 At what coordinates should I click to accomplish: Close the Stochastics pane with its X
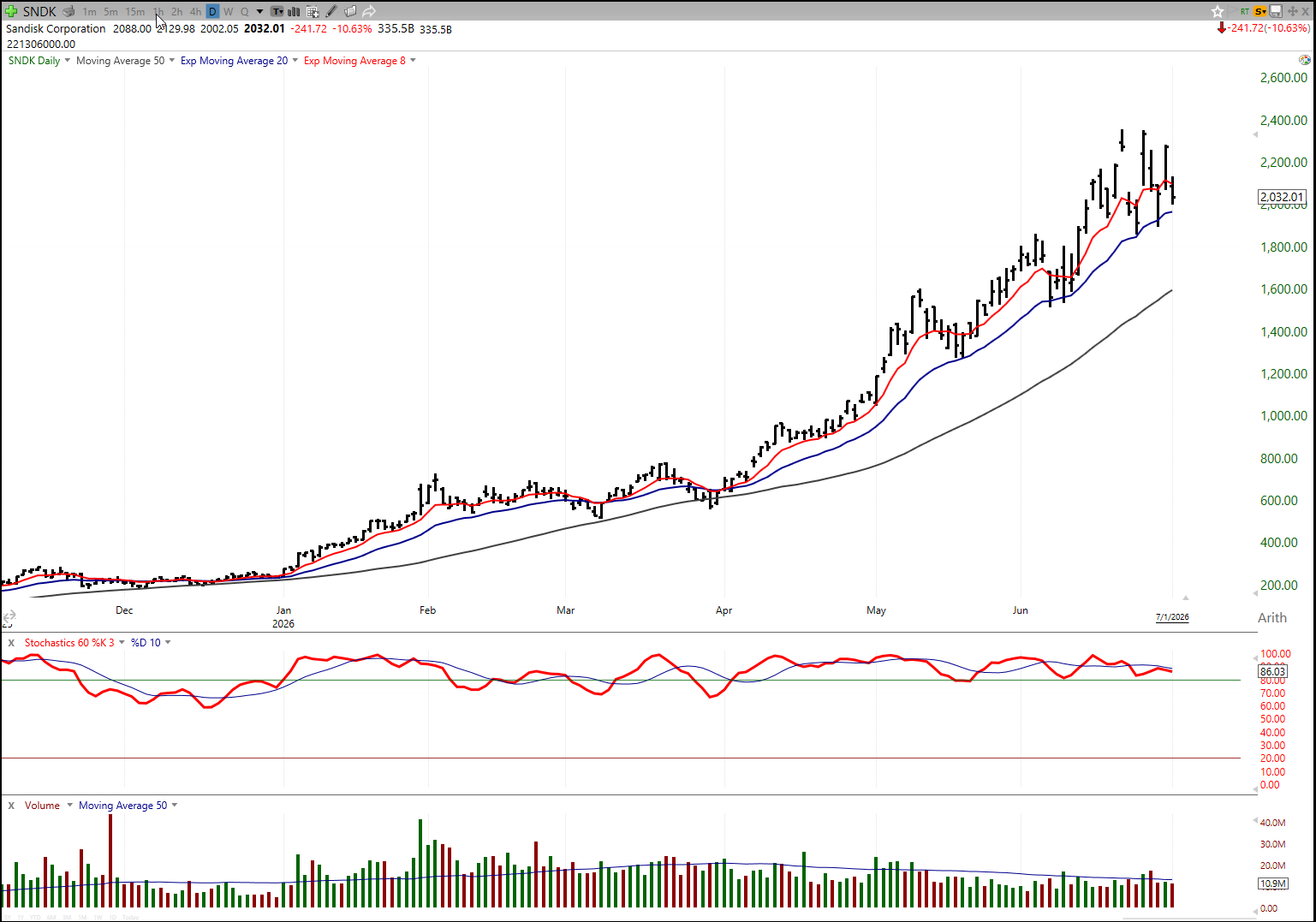pos(11,642)
